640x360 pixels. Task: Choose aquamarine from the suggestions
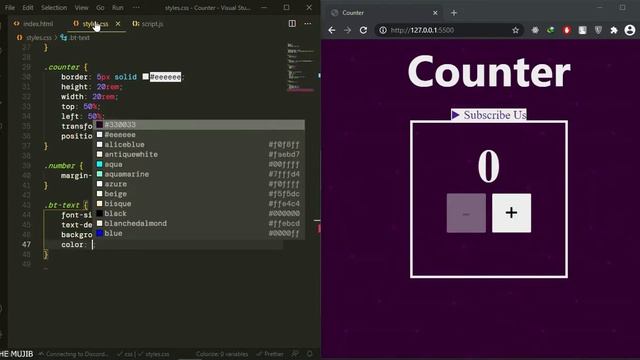[x=200, y=174]
